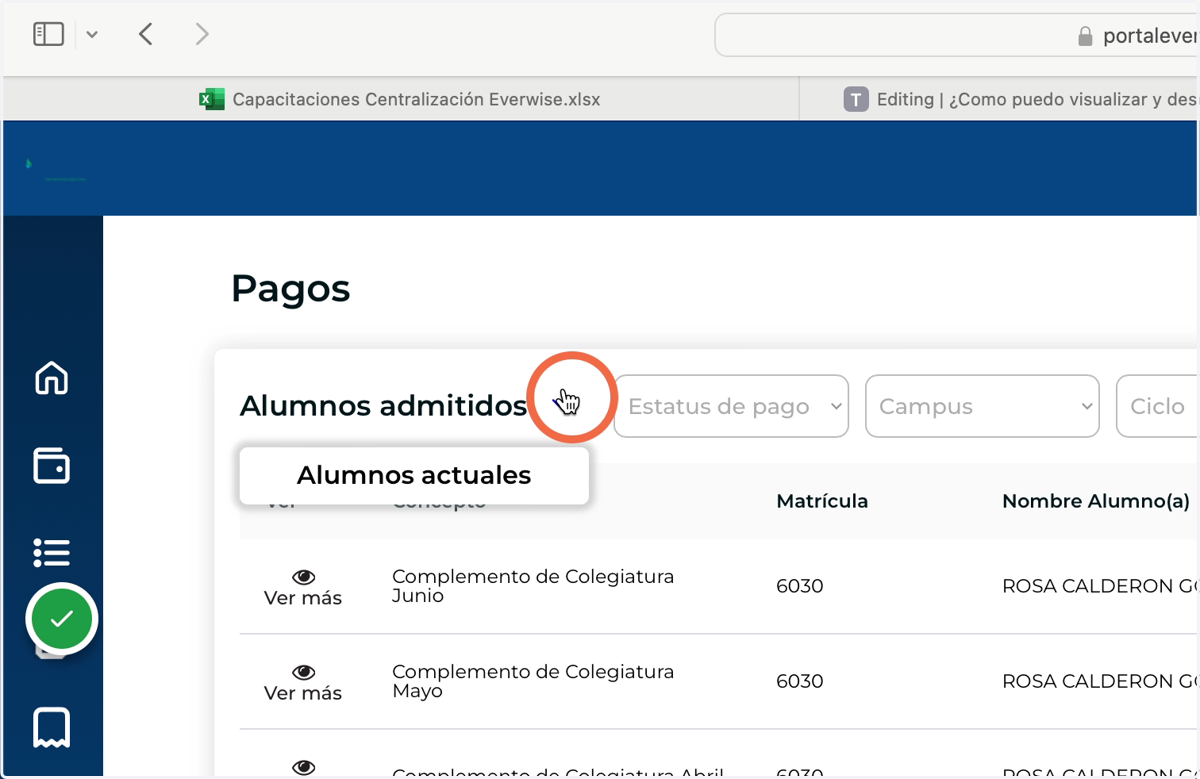Switch to Capacitaciones Centralización Everwise.xlsx tab
The image size is (1200, 779).
401,99
